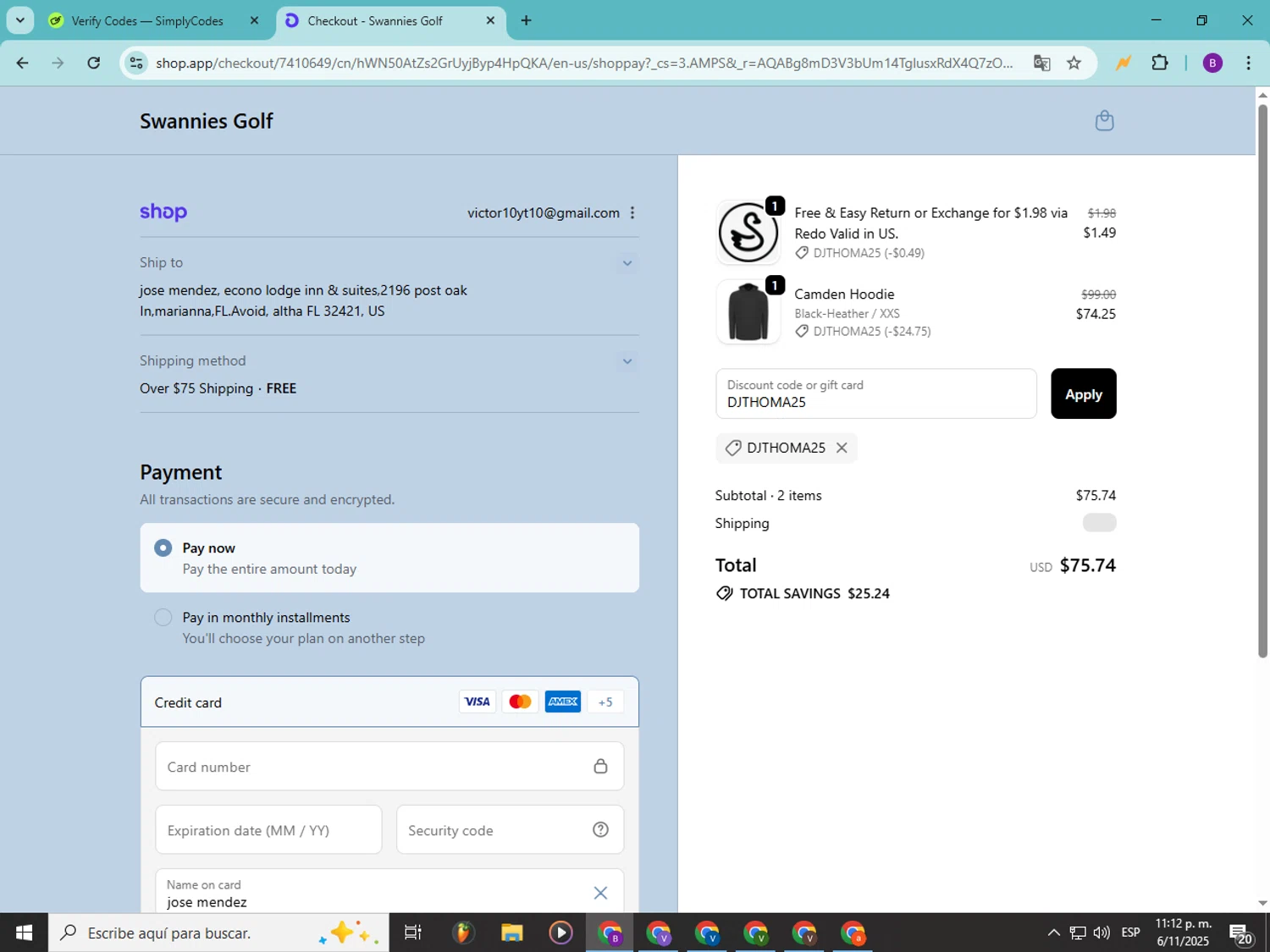Open Task View on the taskbar
The width and height of the screenshot is (1270, 952).
pos(413,933)
